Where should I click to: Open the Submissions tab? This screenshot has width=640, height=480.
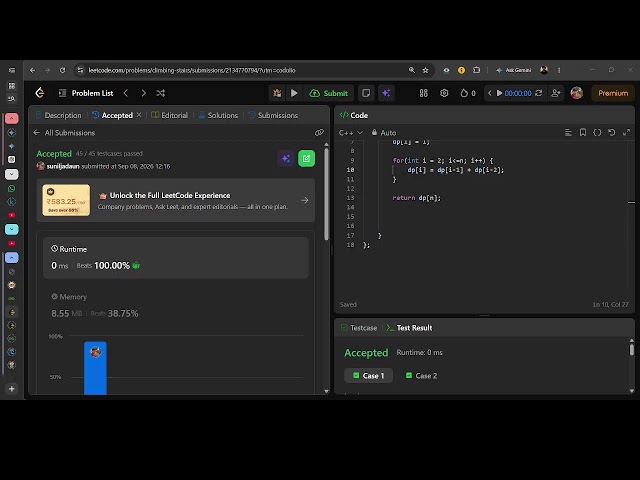273,116
